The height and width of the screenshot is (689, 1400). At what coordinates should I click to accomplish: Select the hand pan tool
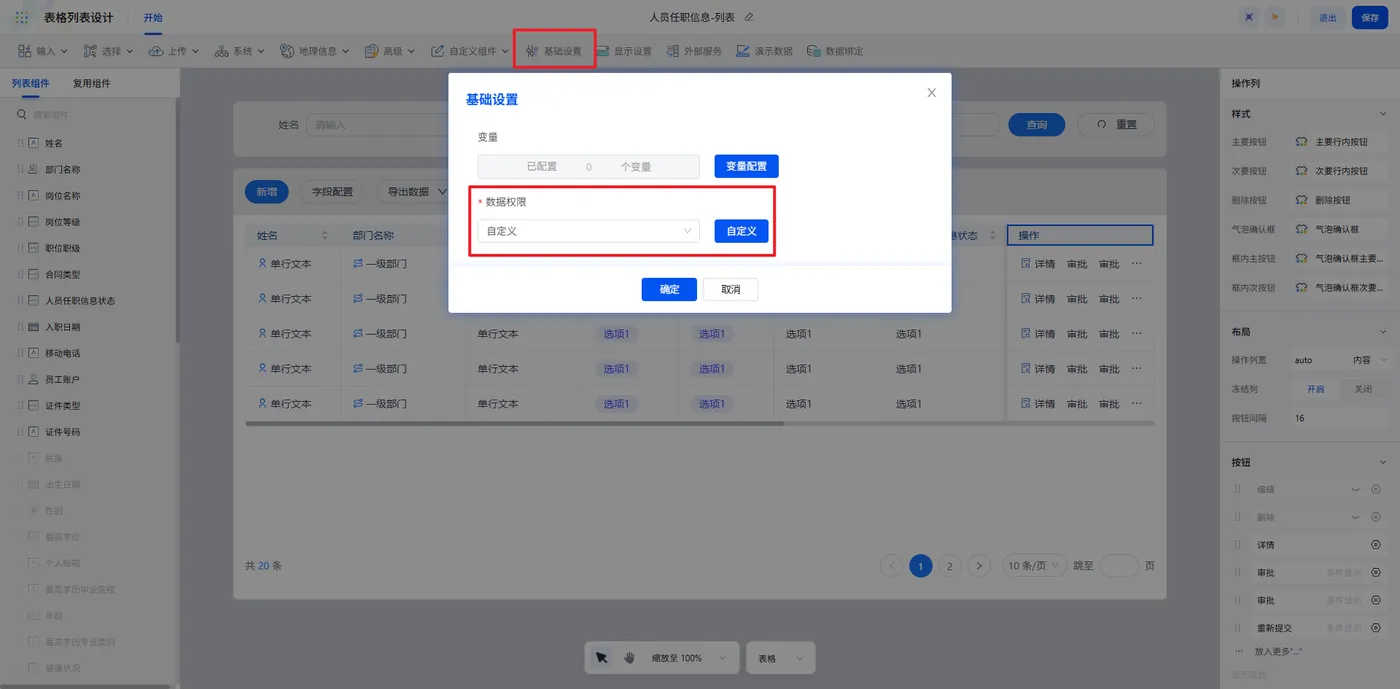tap(629, 658)
